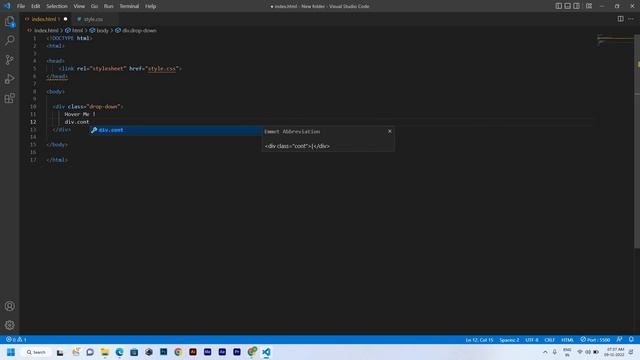This screenshot has height=360, width=640.
Task: Click line number 10 in the gutter
Action: point(33,107)
